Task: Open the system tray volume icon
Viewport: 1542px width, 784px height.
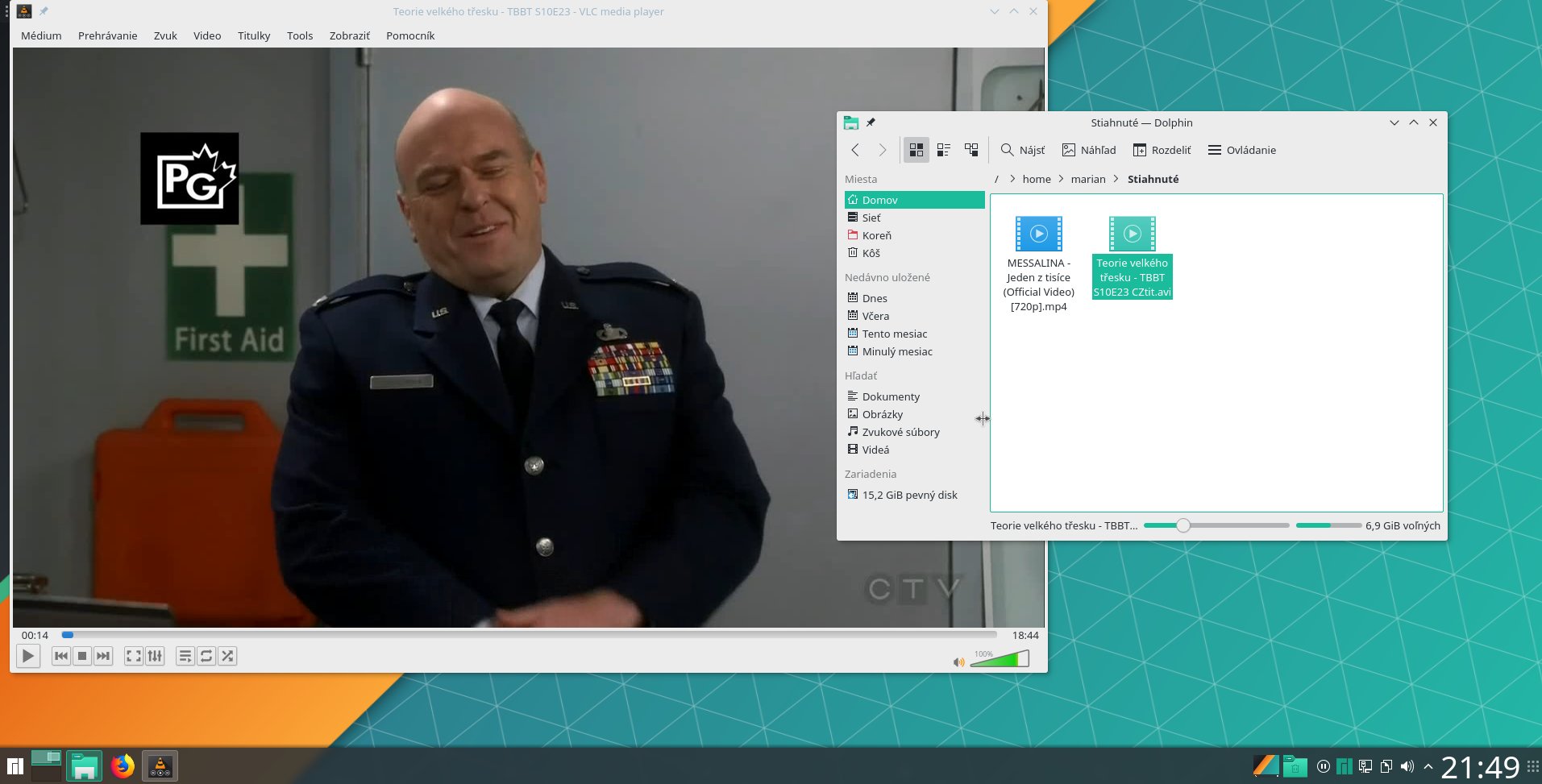Action: [1407, 766]
